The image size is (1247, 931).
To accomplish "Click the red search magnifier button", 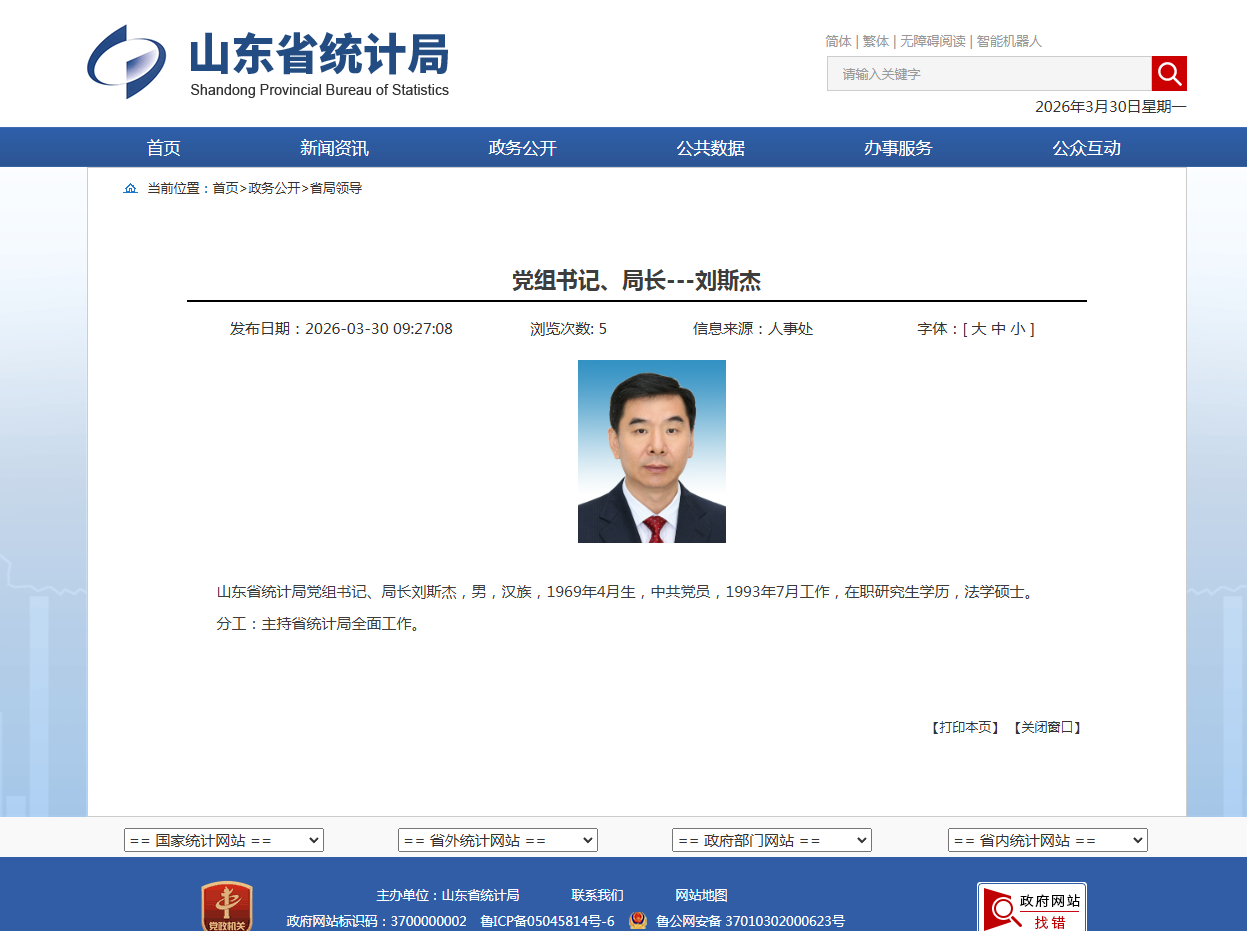I will pos(1169,74).
